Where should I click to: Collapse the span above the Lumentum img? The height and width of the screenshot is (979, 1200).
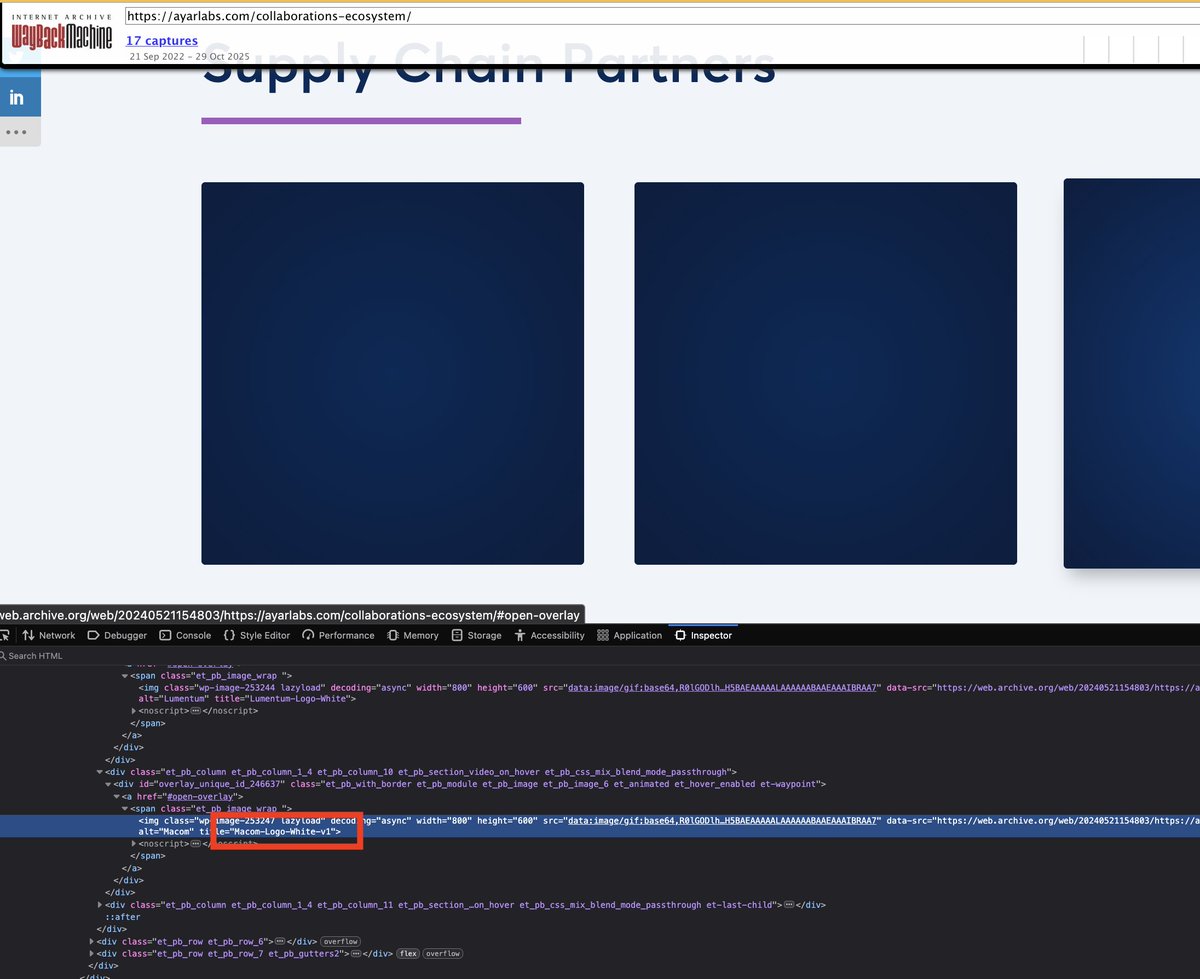tap(125, 676)
